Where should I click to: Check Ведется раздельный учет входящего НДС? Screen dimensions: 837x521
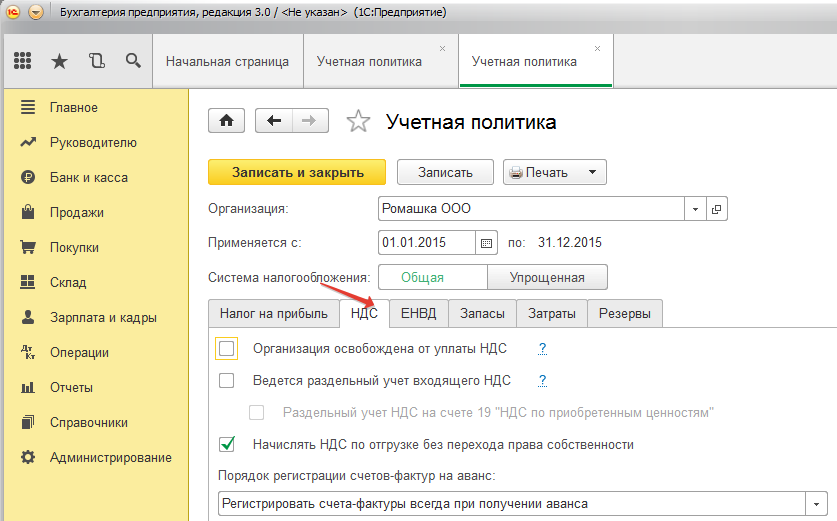227,380
